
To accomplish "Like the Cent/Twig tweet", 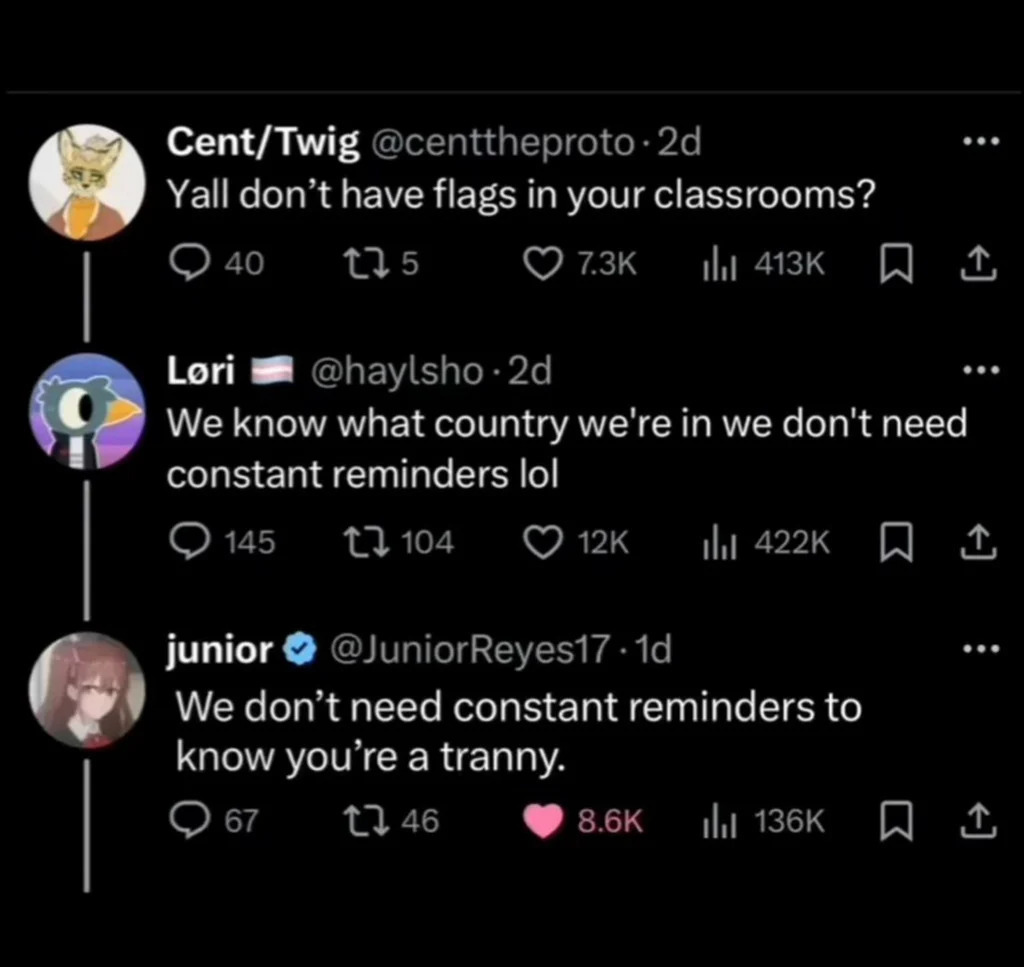I will click(543, 263).
